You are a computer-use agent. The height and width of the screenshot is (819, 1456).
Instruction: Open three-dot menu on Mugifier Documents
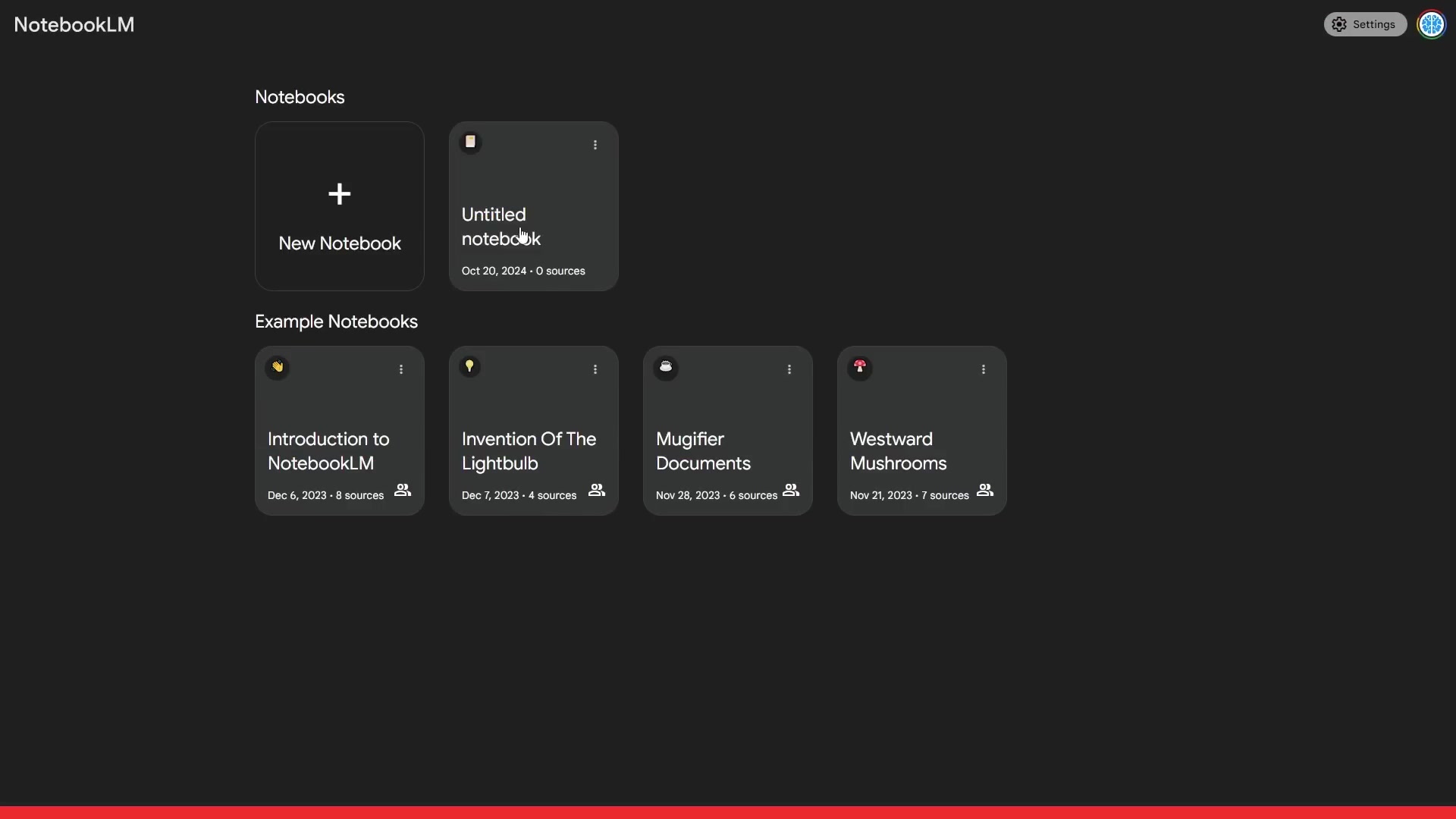coord(789,369)
